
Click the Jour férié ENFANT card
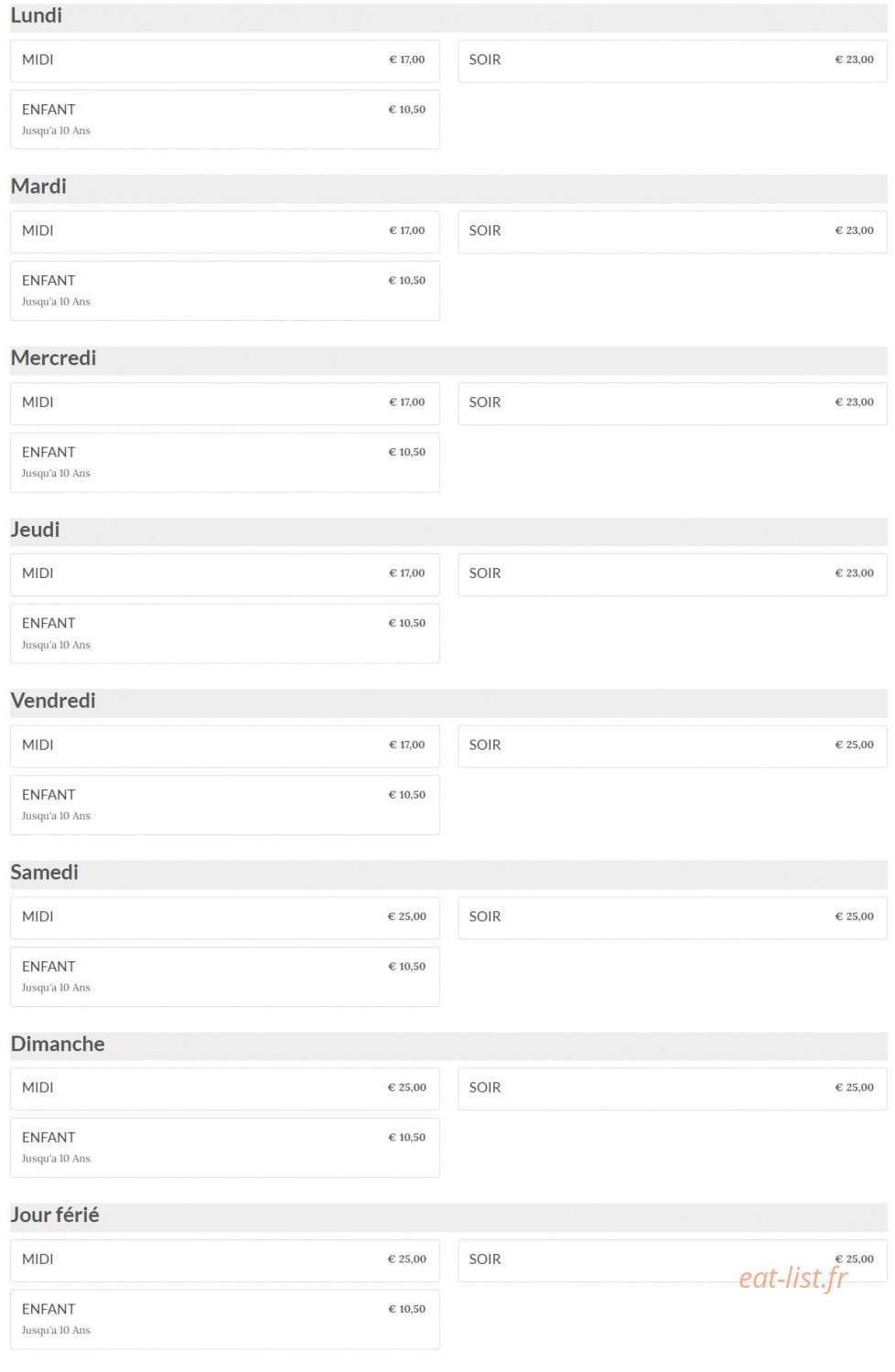(224, 1319)
